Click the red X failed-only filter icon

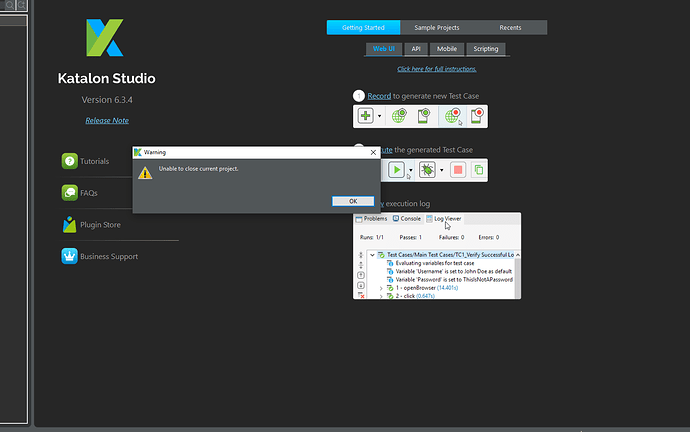(x=361, y=295)
